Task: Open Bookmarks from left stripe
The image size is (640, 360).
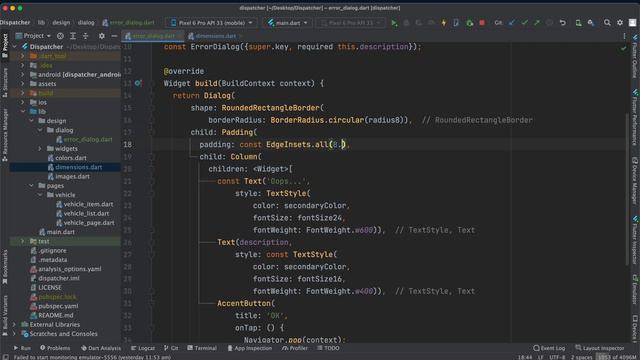Action: [x=5, y=267]
